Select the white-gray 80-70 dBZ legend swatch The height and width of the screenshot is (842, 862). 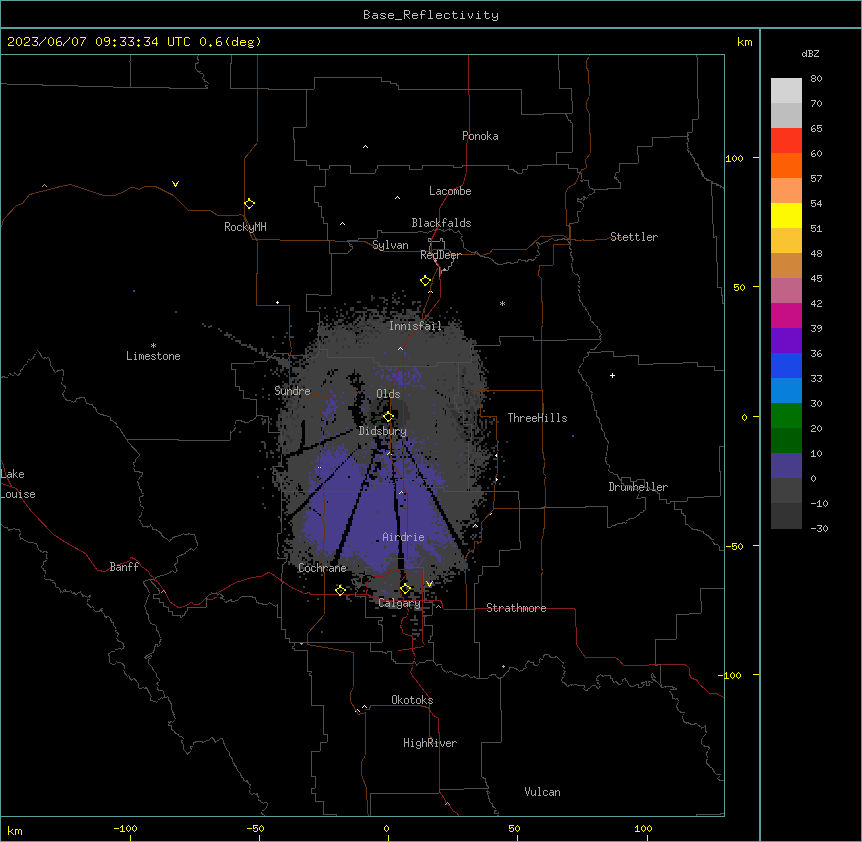786,90
